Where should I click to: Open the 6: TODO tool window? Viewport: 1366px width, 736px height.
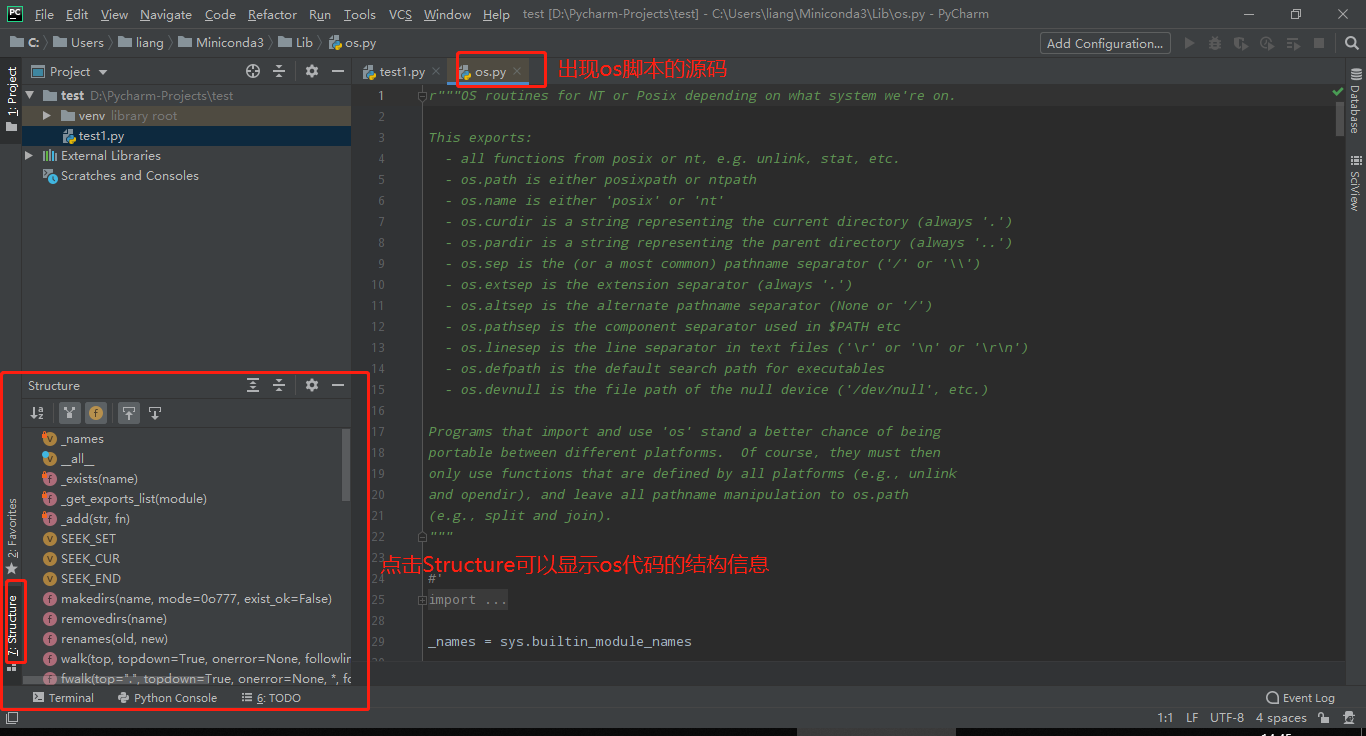click(x=271, y=698)
